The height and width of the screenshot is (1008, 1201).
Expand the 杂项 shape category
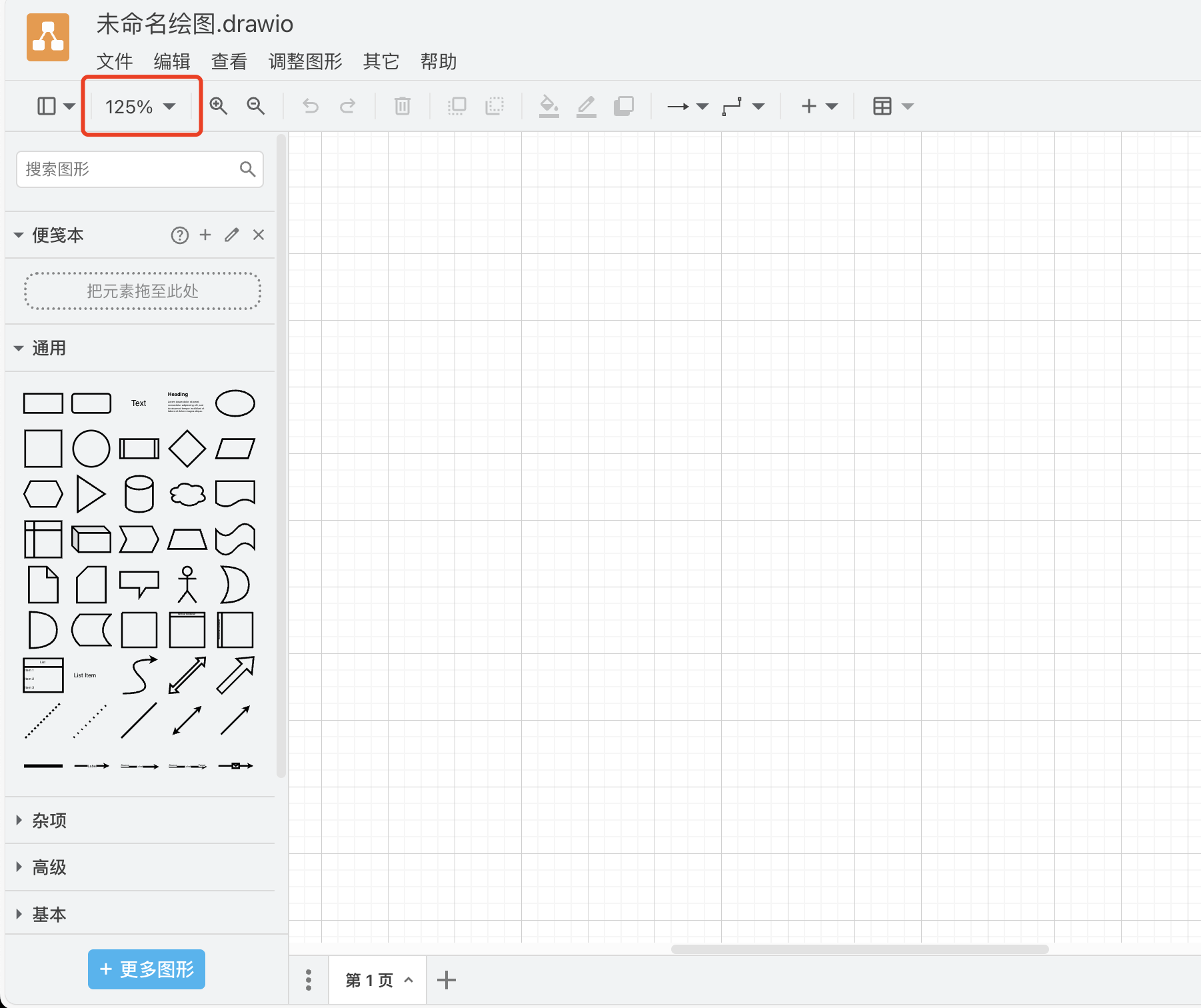point(49,821)
